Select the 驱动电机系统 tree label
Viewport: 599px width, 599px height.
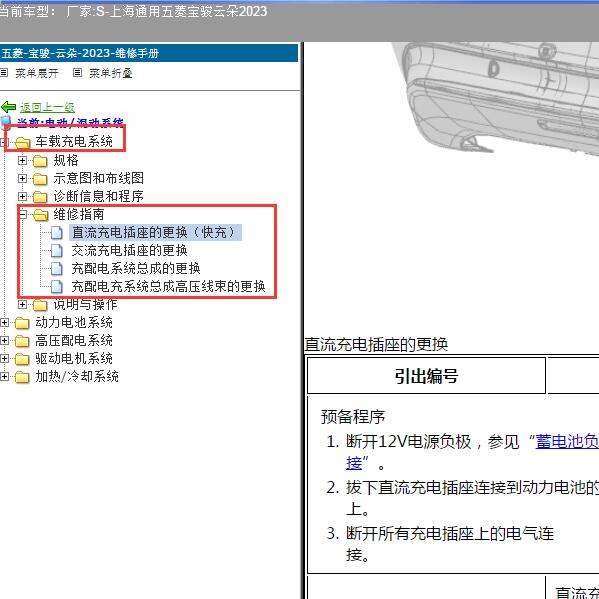click(74, 358)
